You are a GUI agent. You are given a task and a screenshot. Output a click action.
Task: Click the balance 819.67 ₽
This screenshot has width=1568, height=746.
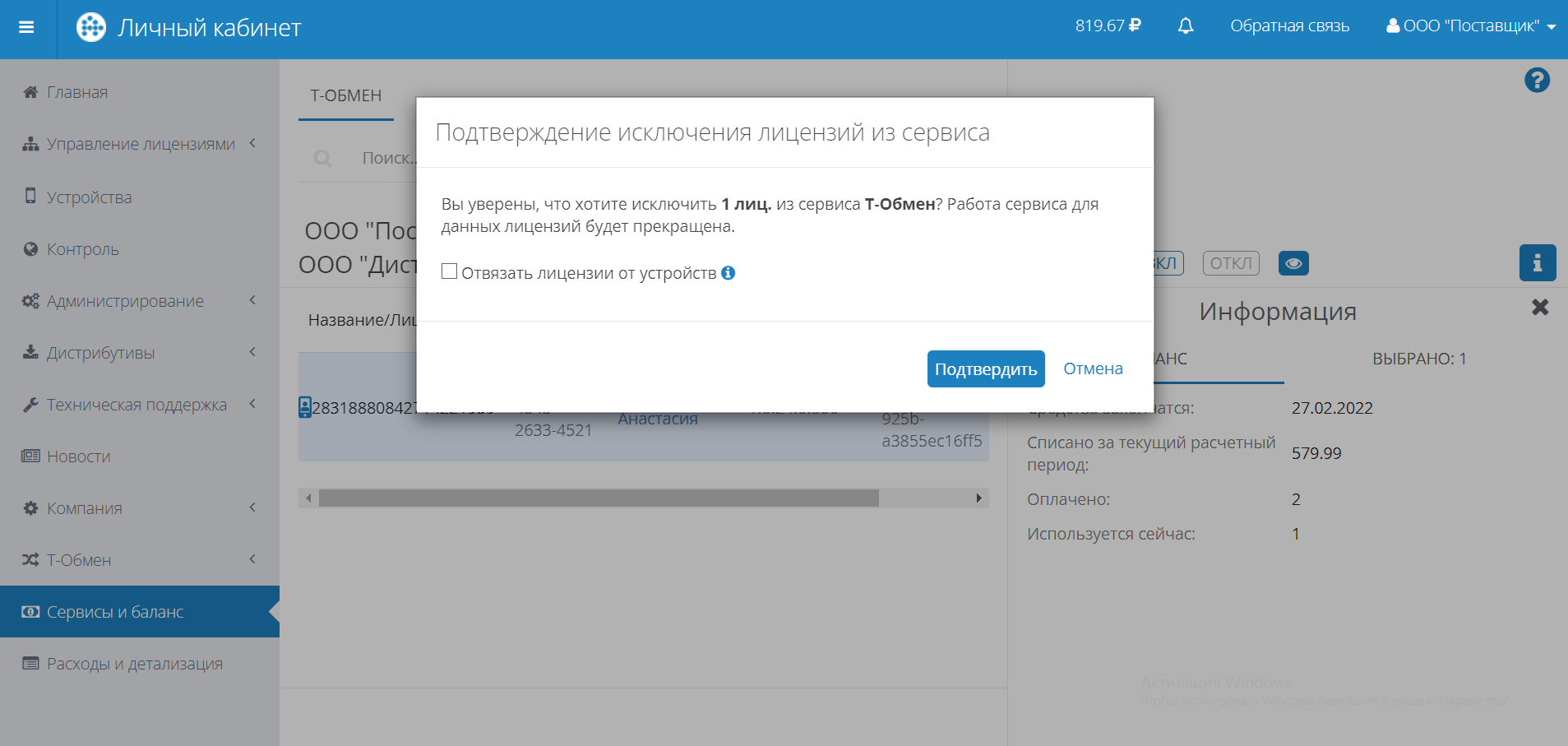tap(1108, 26)
